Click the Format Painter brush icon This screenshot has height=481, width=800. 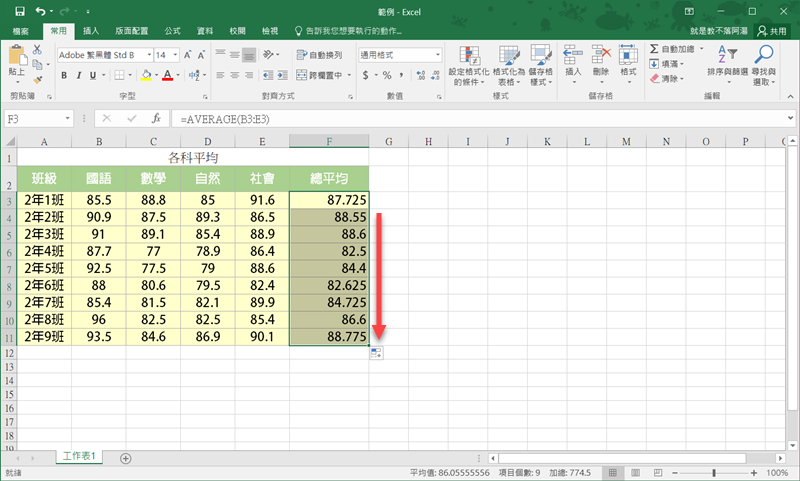[38, 79]
